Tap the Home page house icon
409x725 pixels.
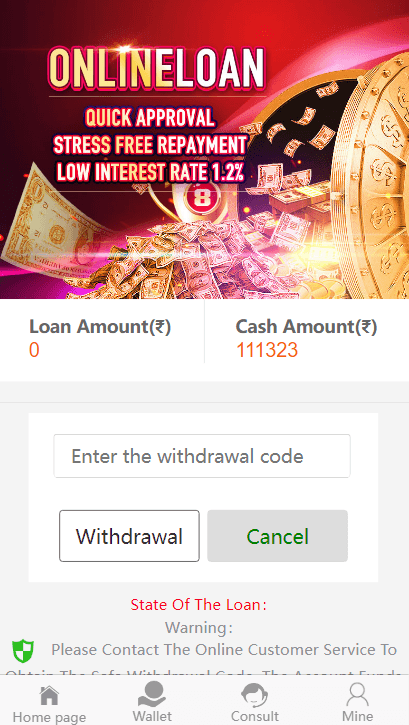coord(49,696)
